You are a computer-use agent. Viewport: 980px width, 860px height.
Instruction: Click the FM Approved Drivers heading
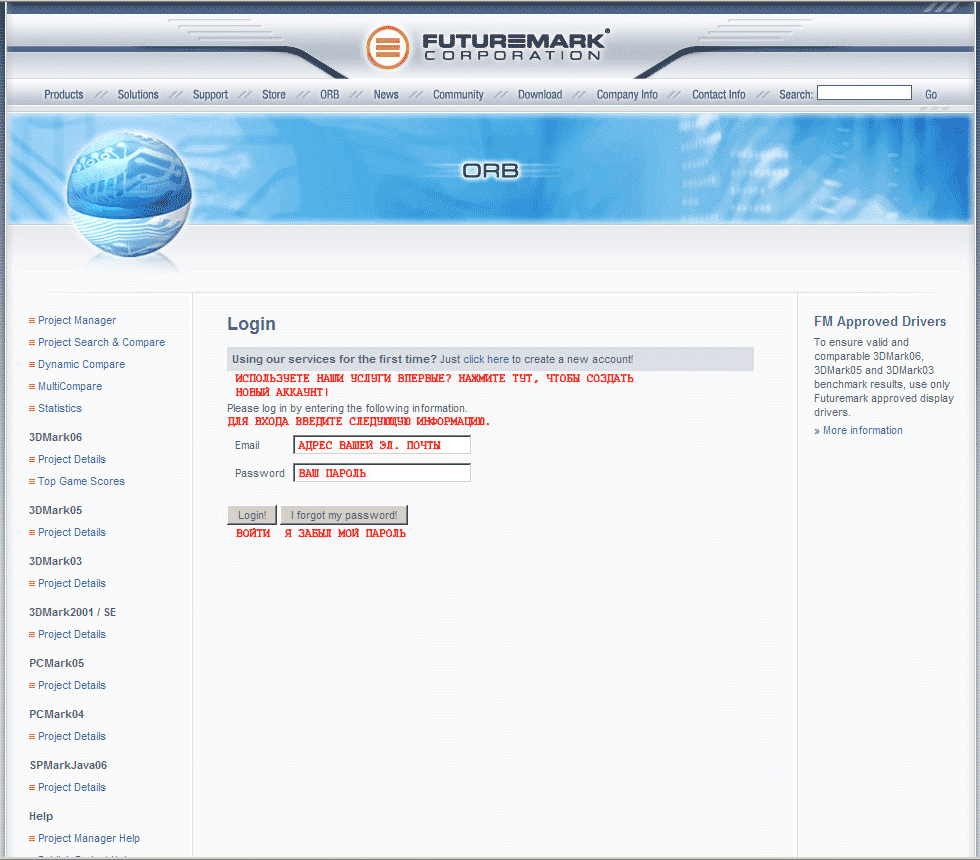click(x=880, y=321)
